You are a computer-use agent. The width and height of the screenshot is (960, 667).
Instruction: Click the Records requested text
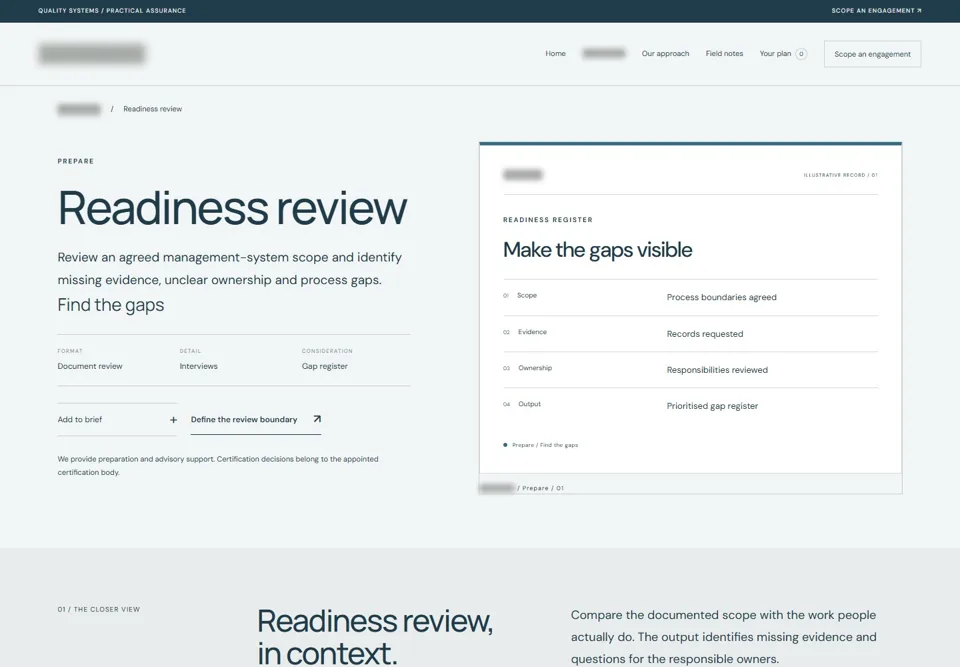[x=705, y=334]
